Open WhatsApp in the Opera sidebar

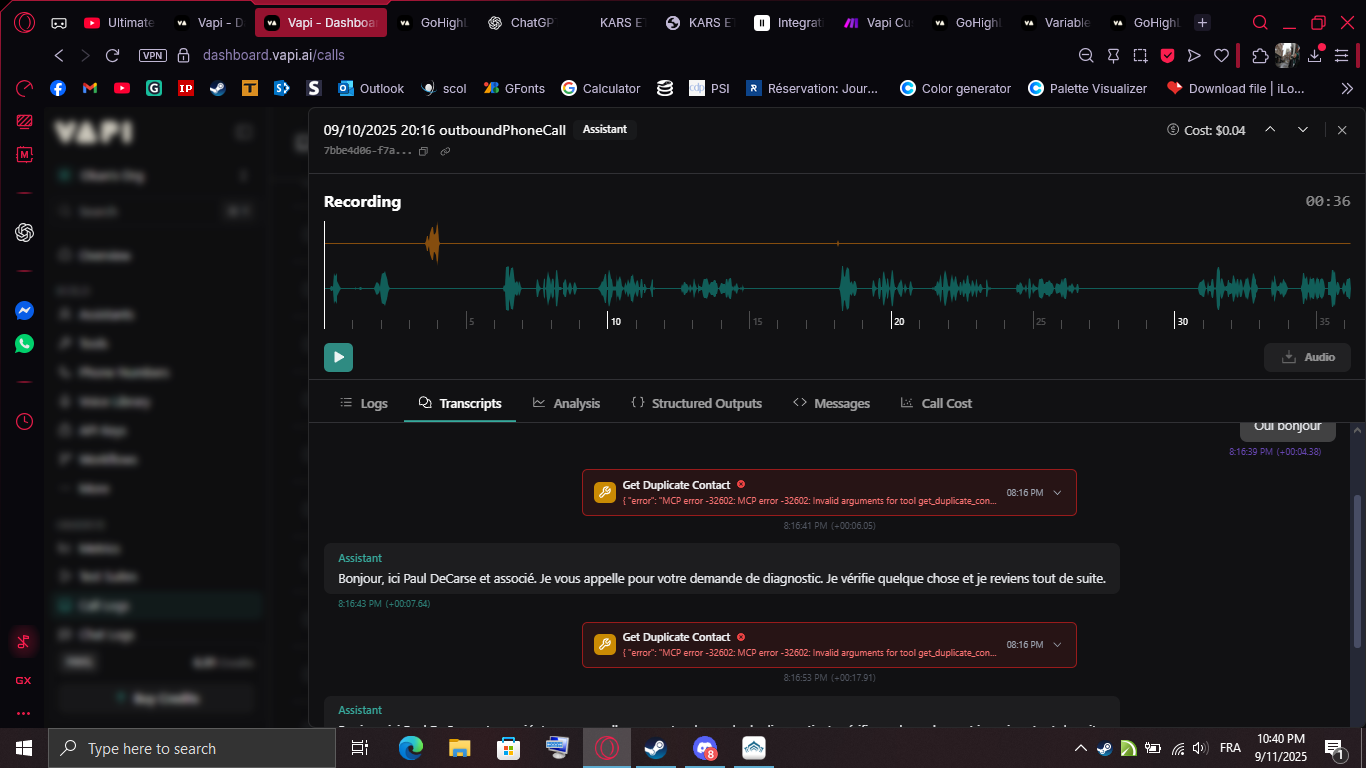[x=24, y=344]
